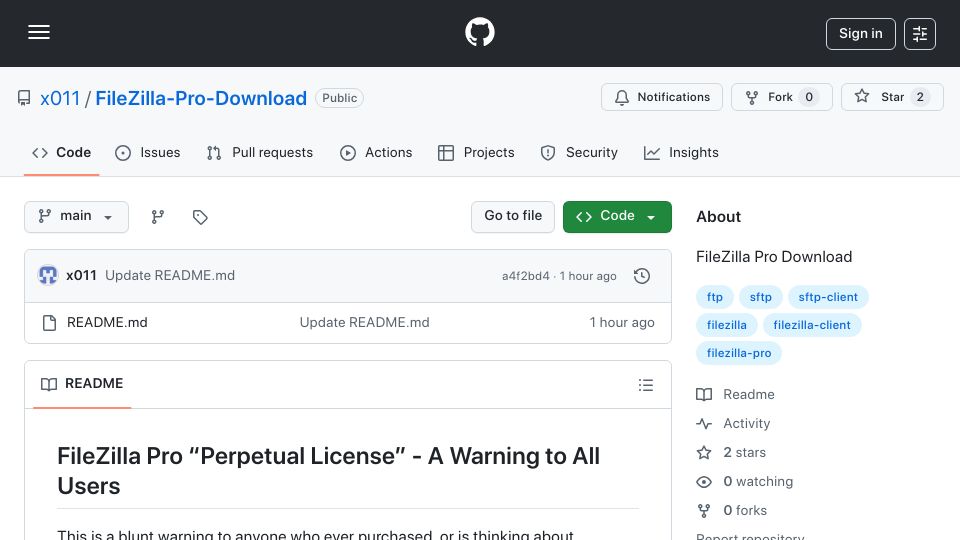
Task: Click the Public visibility badge
Action: [x=339, y=98]
